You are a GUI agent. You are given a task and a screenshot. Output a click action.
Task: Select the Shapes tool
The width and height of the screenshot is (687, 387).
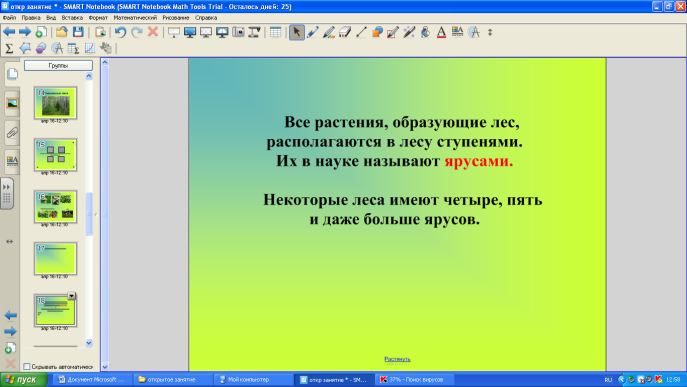pyautogui.click(x=377, y=32)
